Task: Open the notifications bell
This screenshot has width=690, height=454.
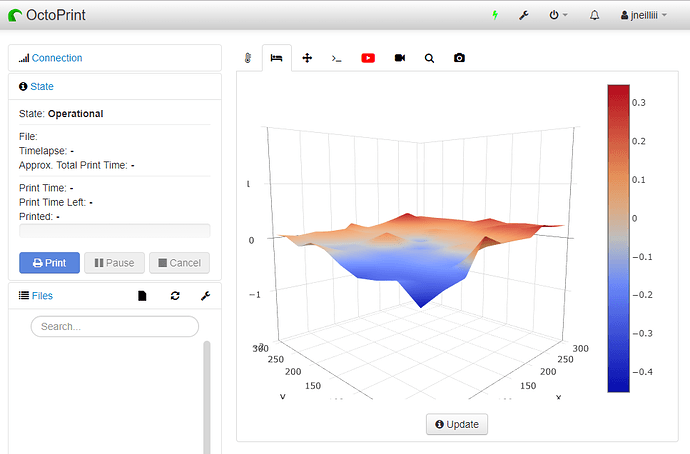Action: click(595, 16)
